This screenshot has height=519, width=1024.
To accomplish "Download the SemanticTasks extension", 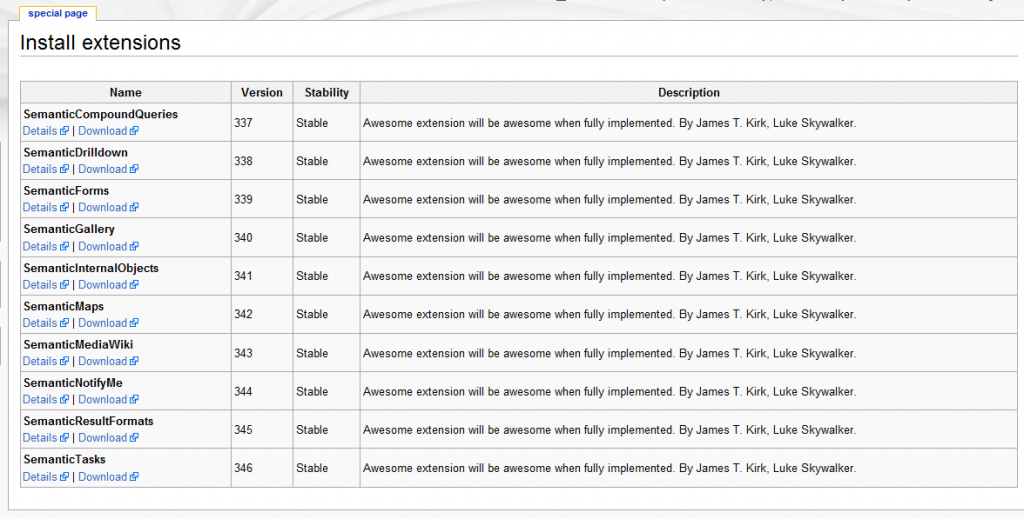I will tap(108, 477).
